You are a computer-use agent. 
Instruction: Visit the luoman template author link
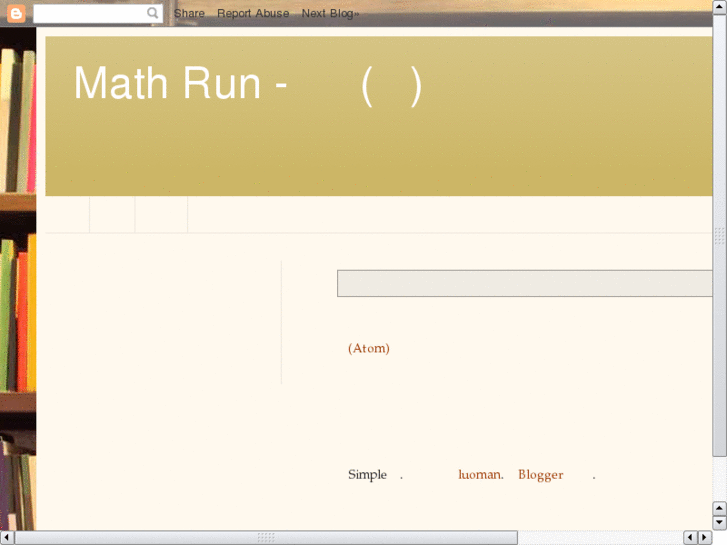[x=481, y=474]
